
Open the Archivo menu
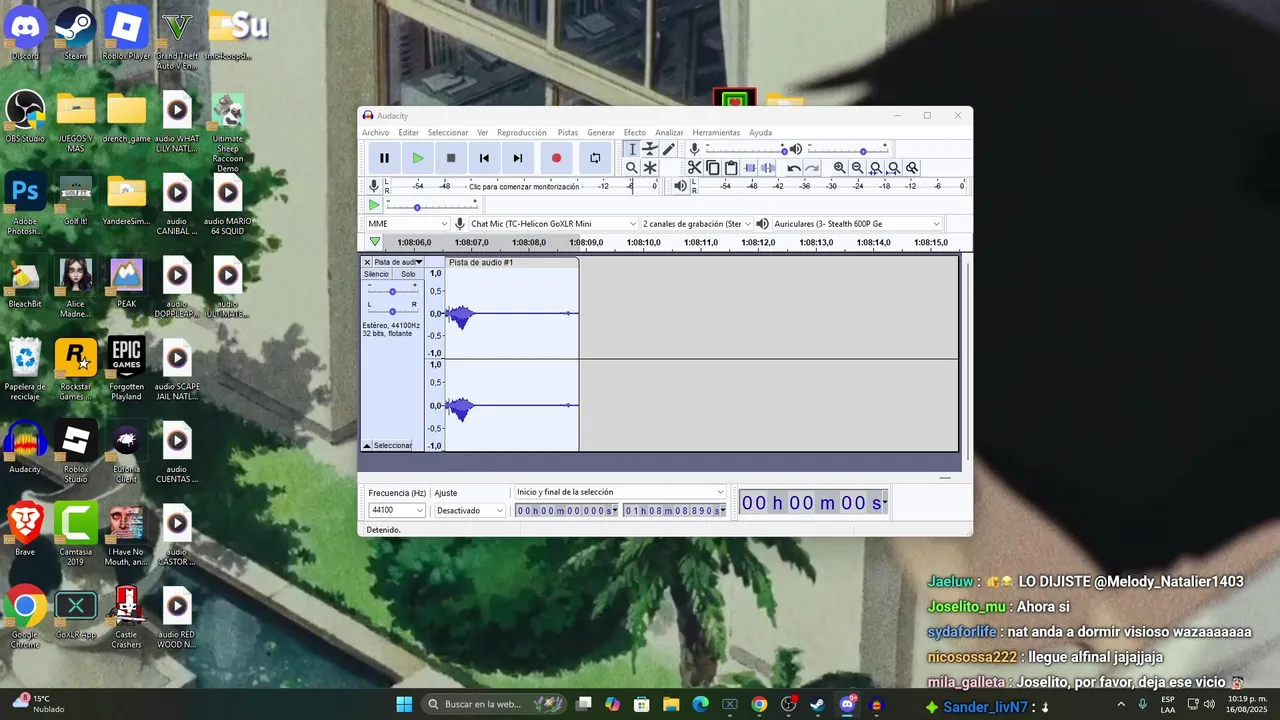376,132
